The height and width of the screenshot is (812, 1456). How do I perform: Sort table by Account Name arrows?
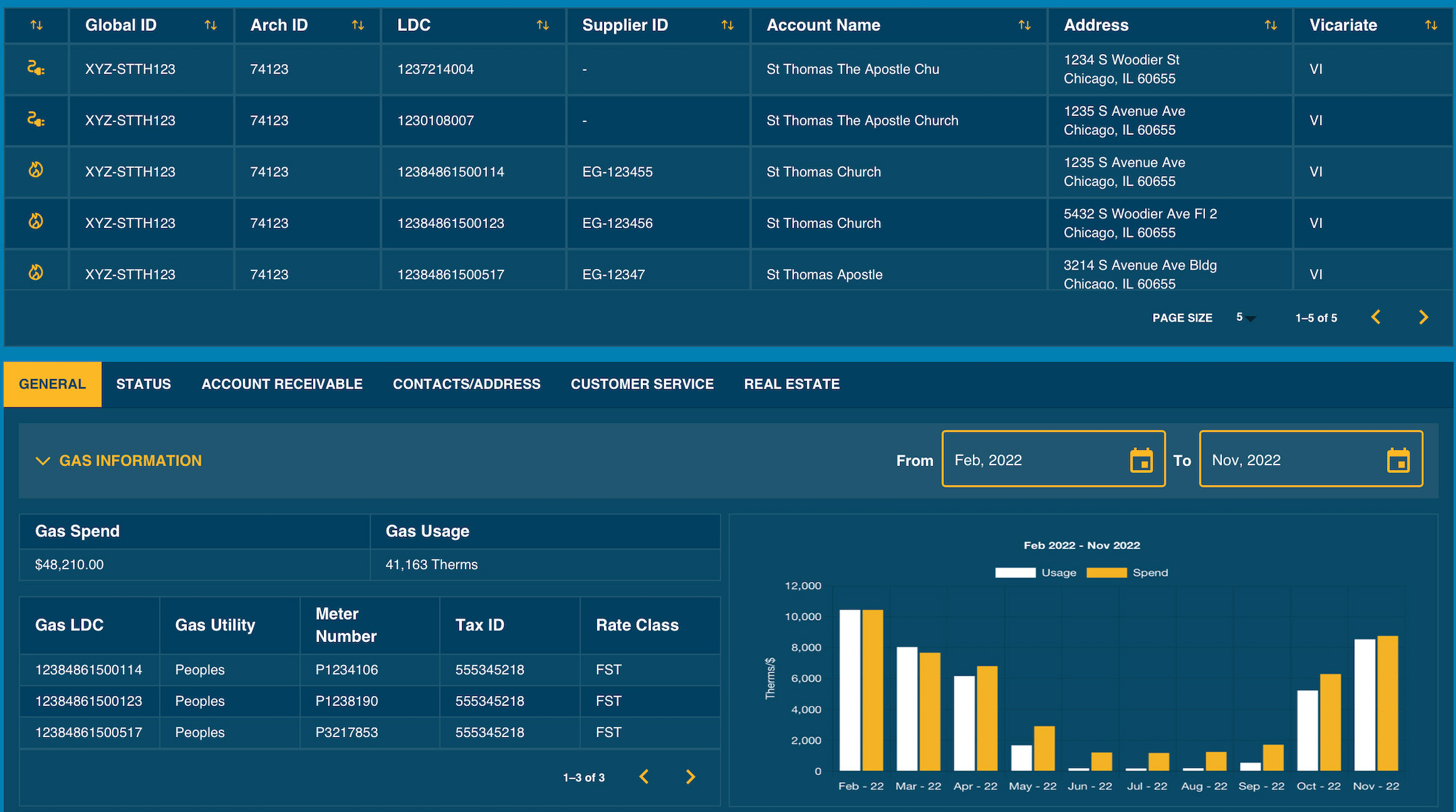pos(1024,25)
